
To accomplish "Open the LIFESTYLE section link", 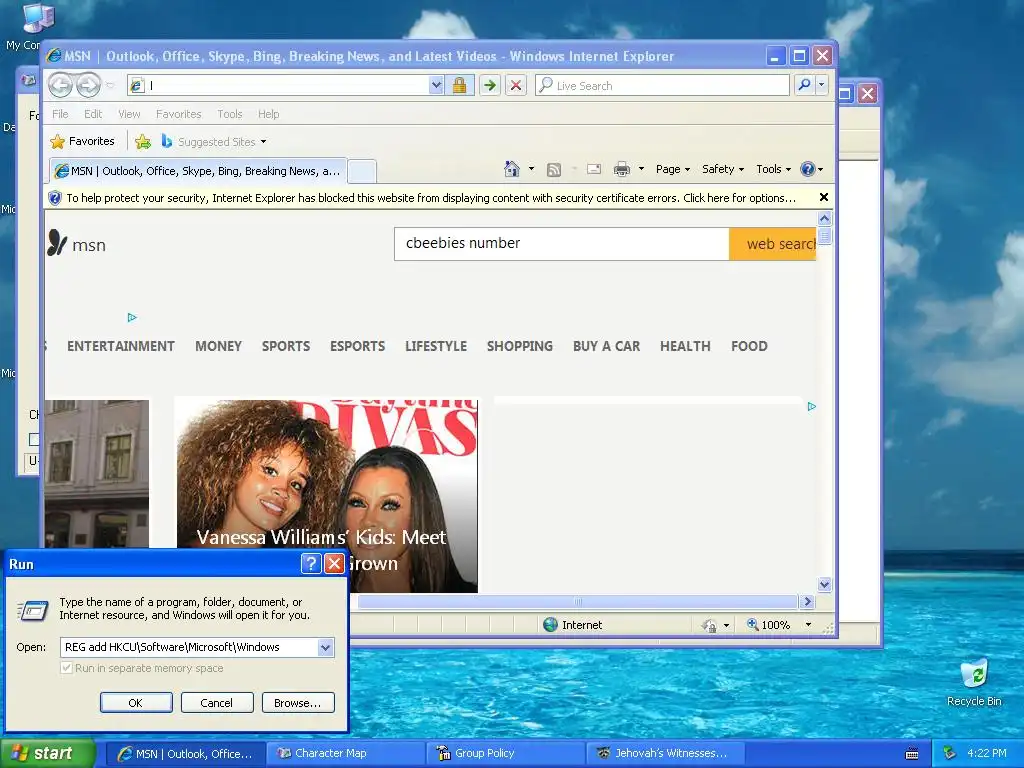I will click(436, 346).
